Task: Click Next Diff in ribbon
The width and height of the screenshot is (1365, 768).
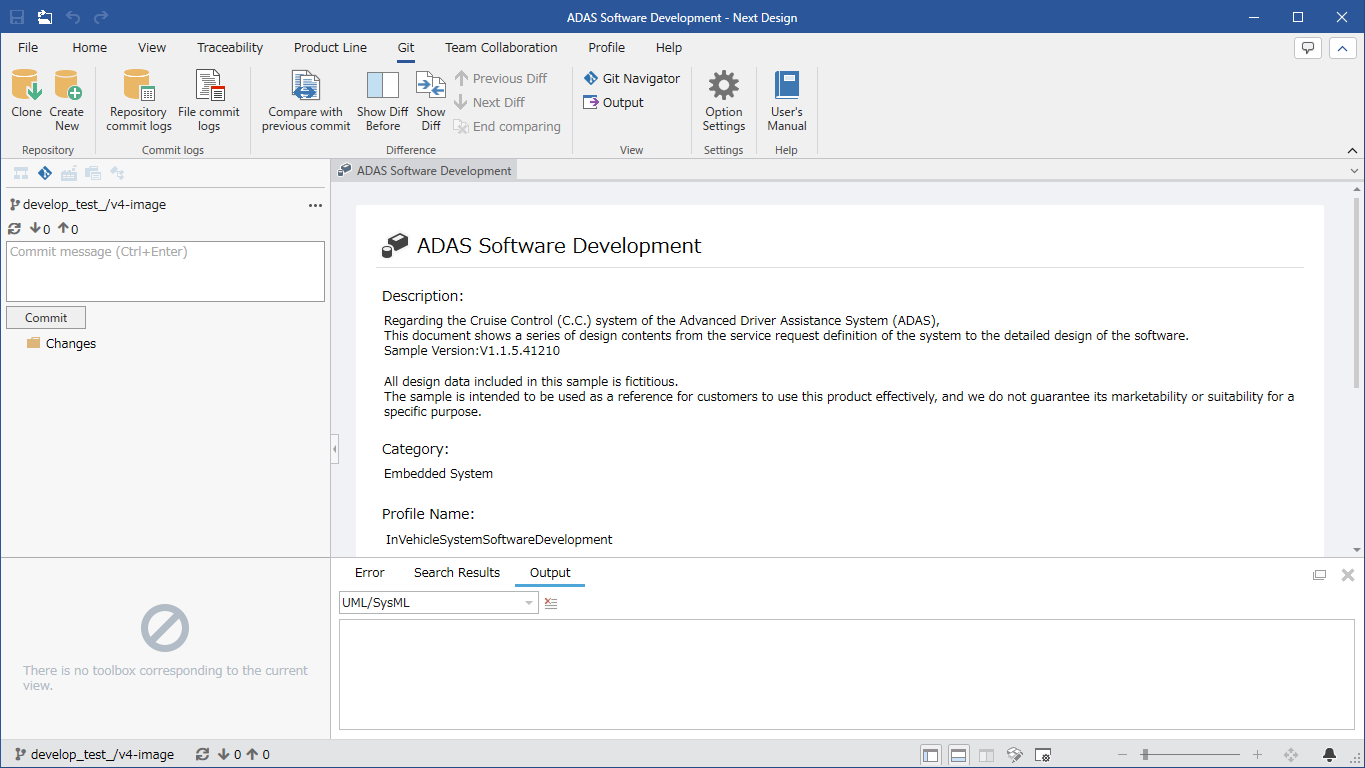Action: pos(490,102)
